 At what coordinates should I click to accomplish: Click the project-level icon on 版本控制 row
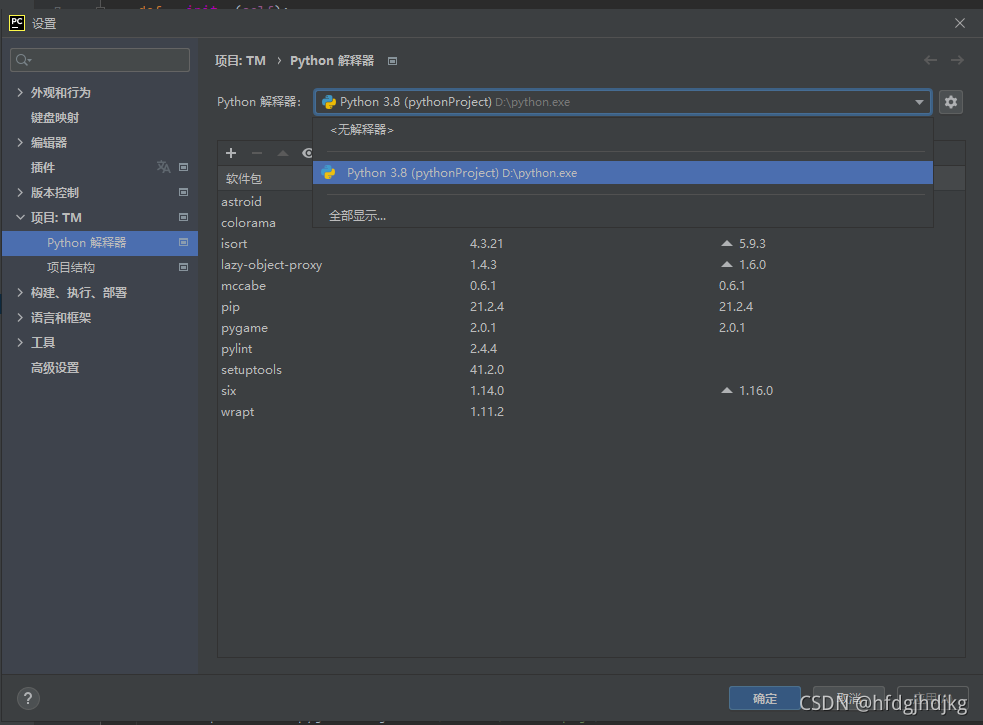point(184,192)
